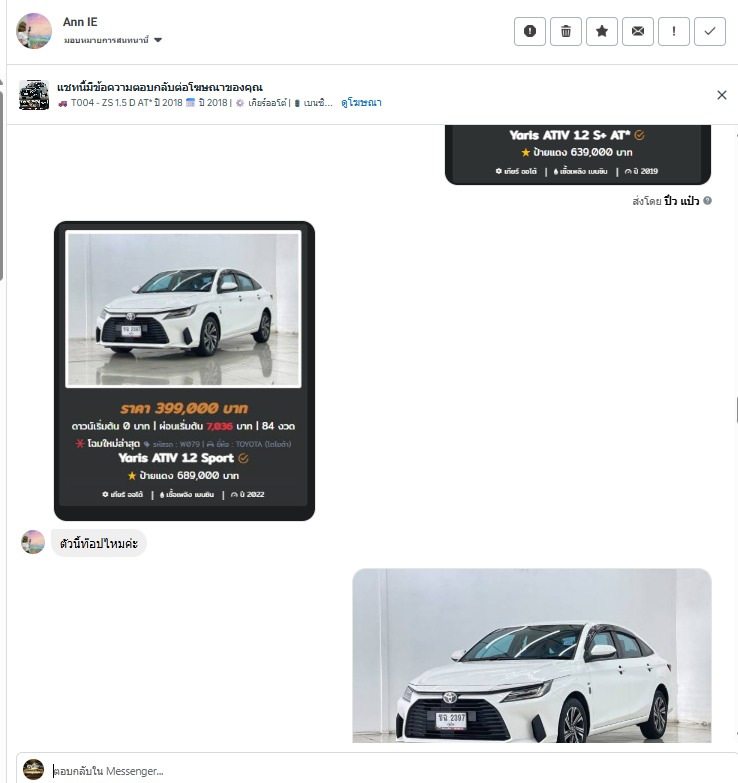Mark conversation as unread envelope icon

pos(638,31)
